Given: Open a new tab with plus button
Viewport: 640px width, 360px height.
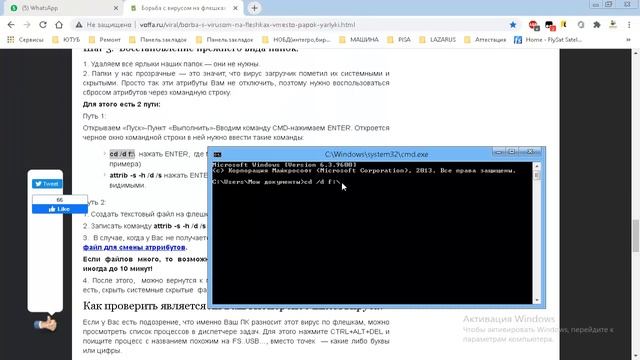Looking at the screenshot, I should pyautogui.click(x=254, y=8).
